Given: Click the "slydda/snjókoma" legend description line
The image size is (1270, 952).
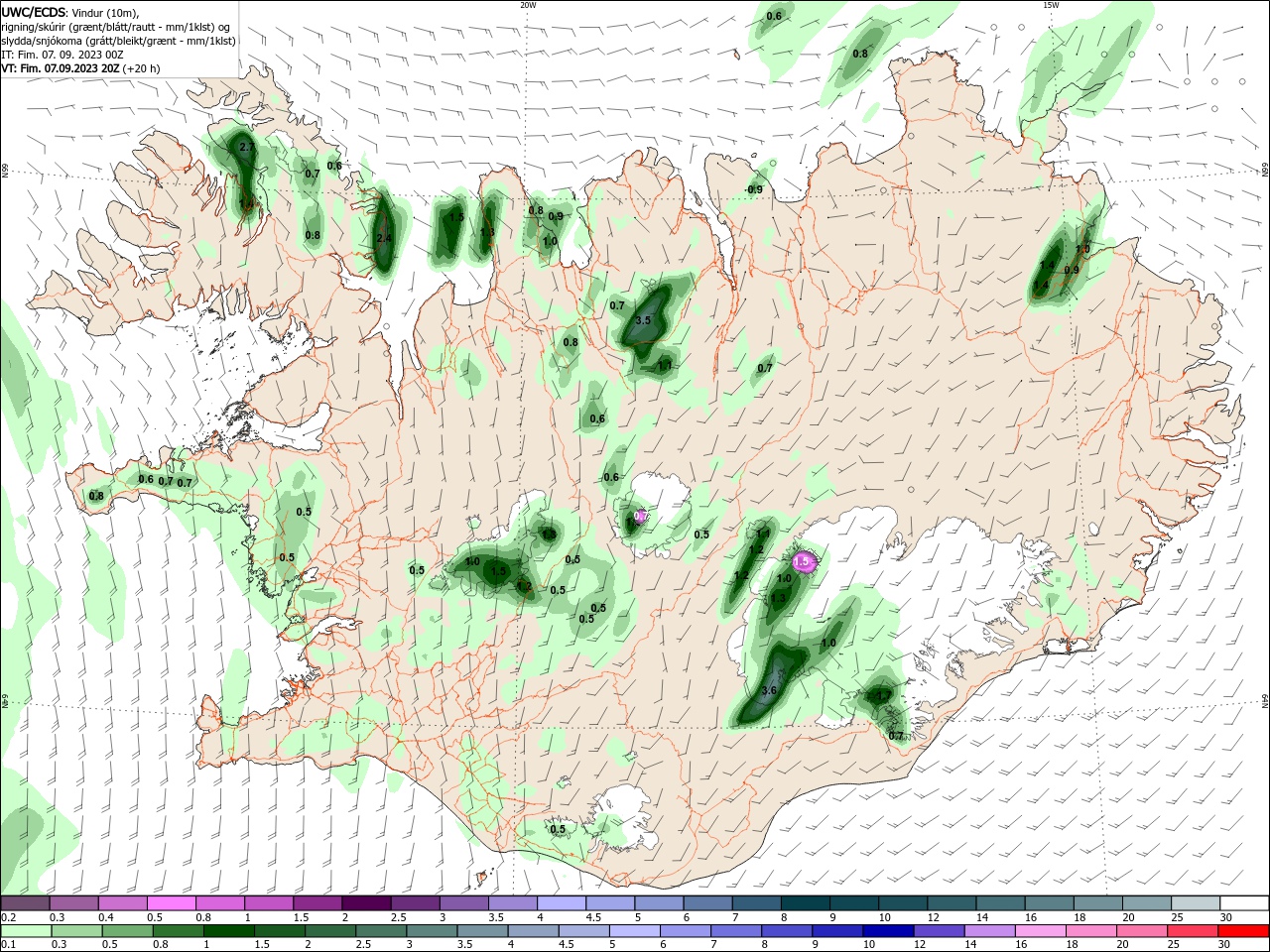Looking at the screenshot, I should click(x=118, y=41).
